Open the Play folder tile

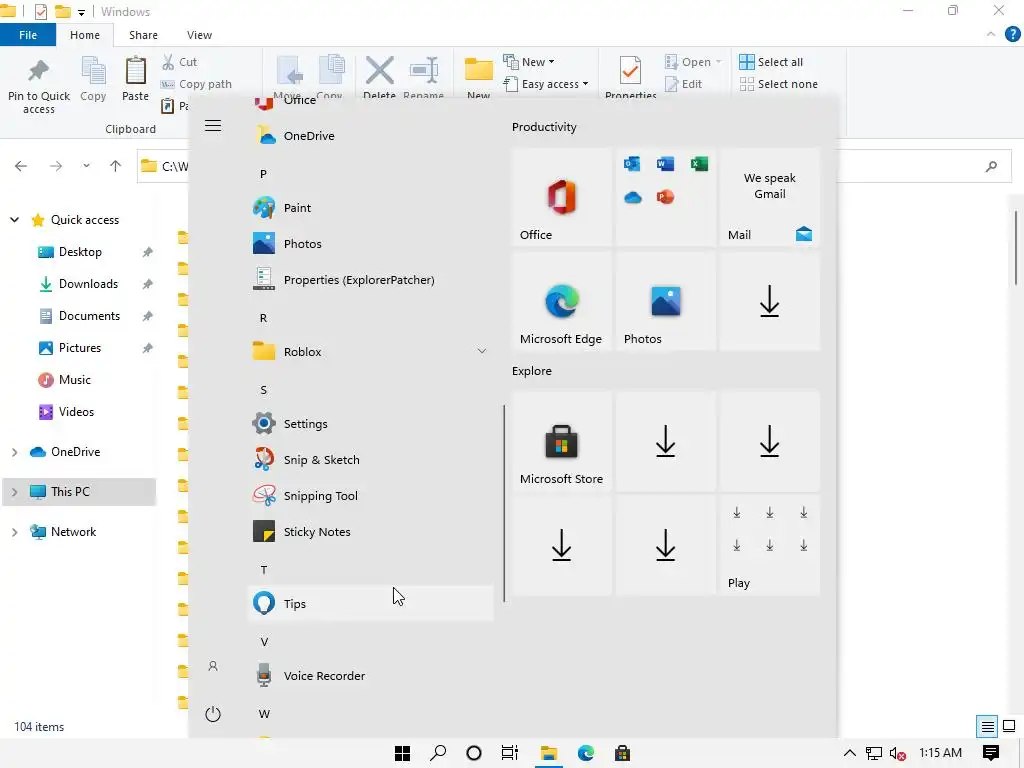(x=769, y=545)
